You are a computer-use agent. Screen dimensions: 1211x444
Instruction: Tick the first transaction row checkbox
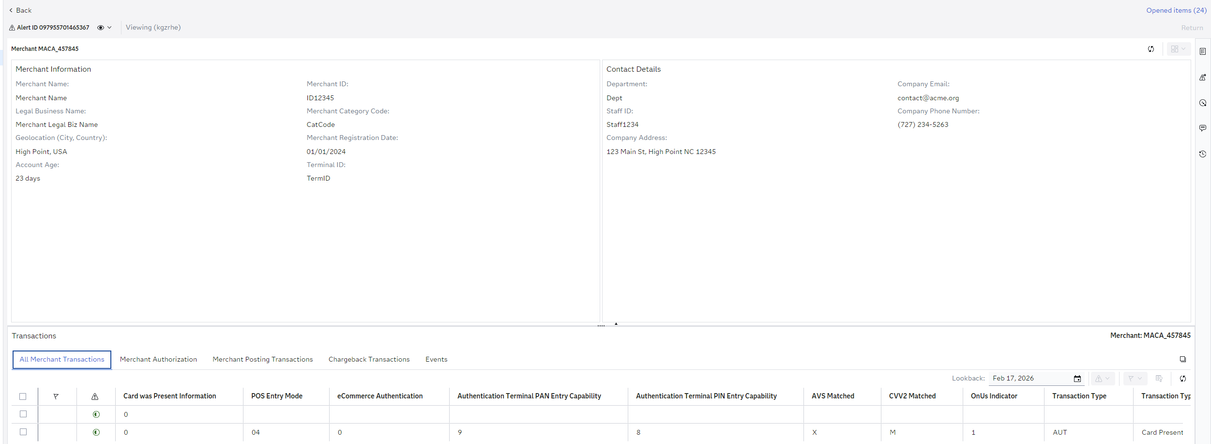coord(23,414)
